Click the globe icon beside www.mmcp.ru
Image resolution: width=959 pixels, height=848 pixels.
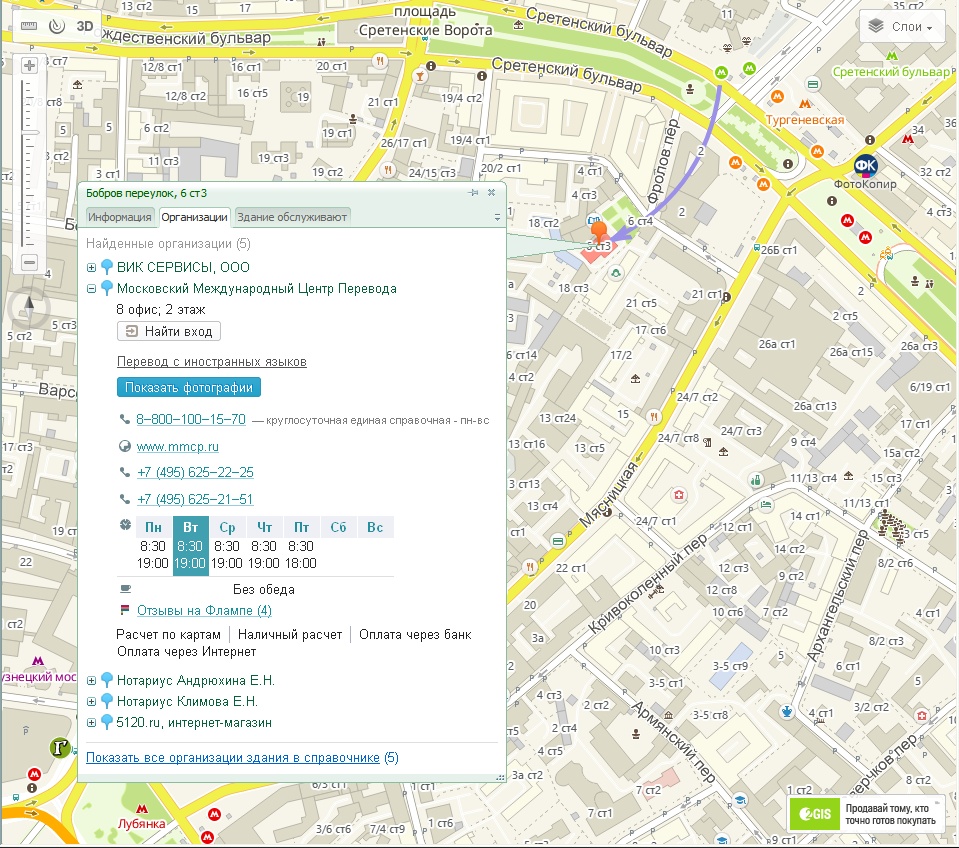[x=125, y=446]
